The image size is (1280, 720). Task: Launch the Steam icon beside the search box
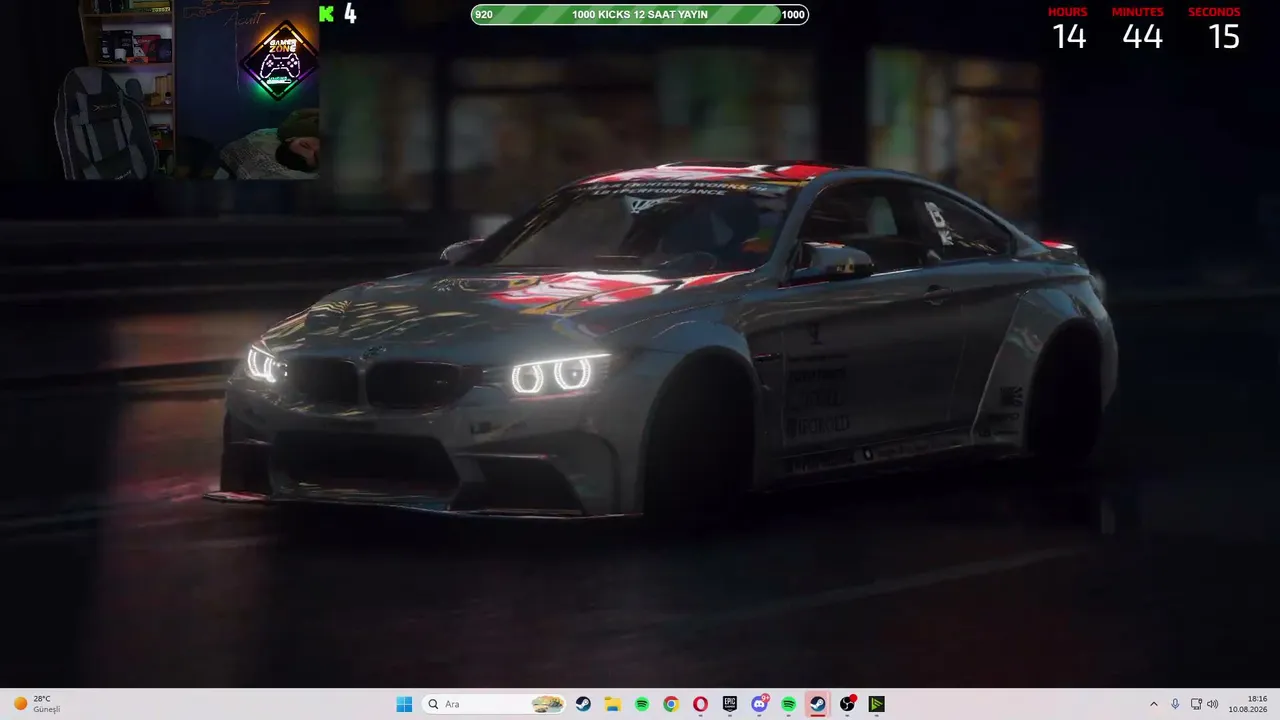pos(584,704)
